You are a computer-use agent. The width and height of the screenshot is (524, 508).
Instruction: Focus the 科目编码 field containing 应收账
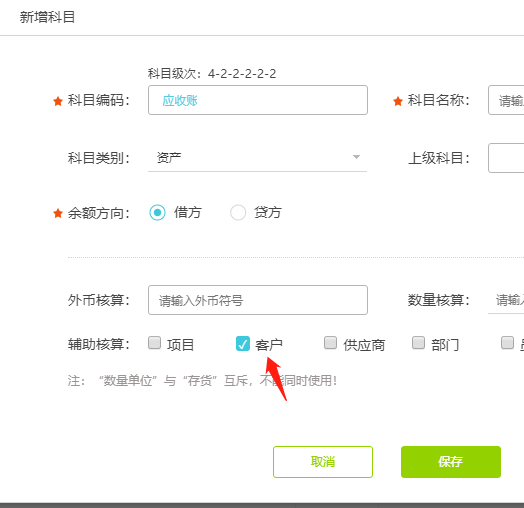(x=258, y=100)
